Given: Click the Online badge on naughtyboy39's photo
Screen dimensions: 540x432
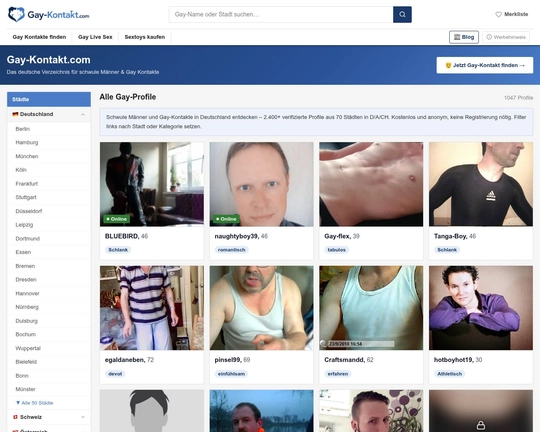Looking at the screenshot, I should pos(226,219).
